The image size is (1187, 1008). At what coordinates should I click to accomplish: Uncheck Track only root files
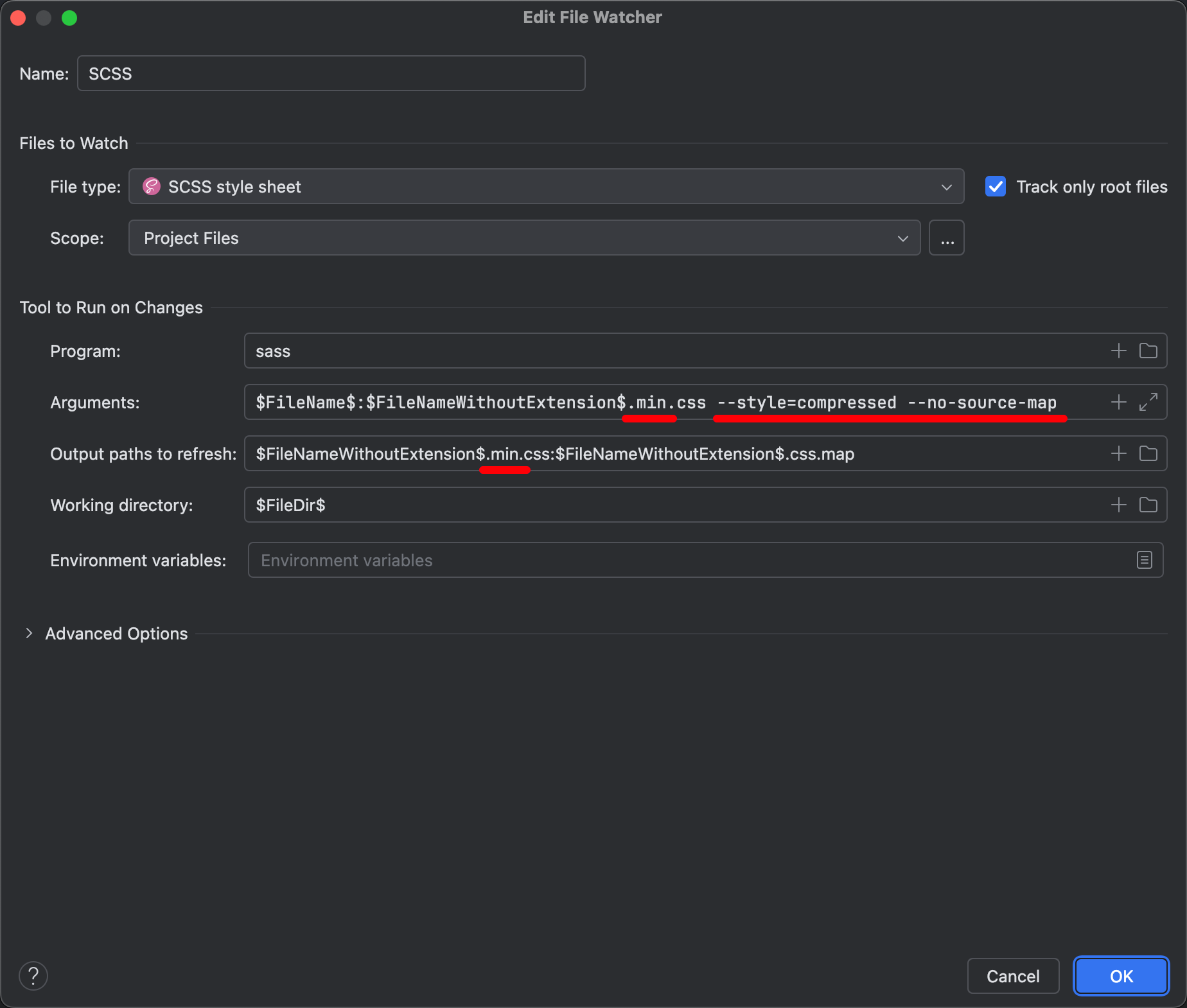coord(996,187)
